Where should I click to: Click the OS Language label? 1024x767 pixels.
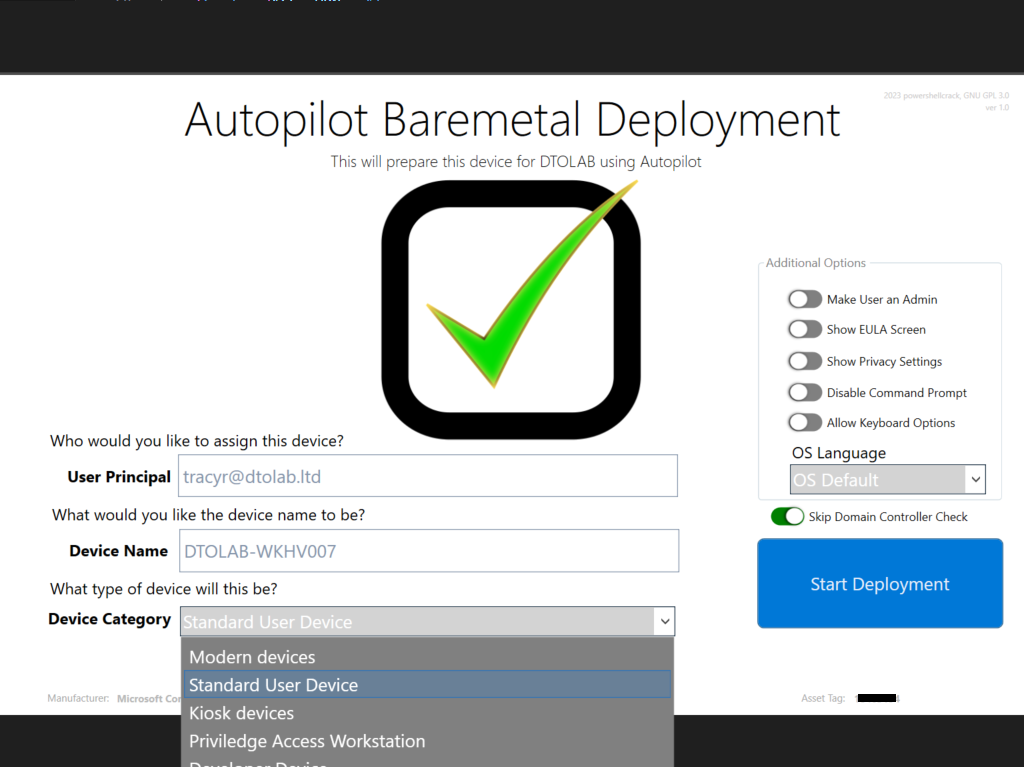pos(839,453)
